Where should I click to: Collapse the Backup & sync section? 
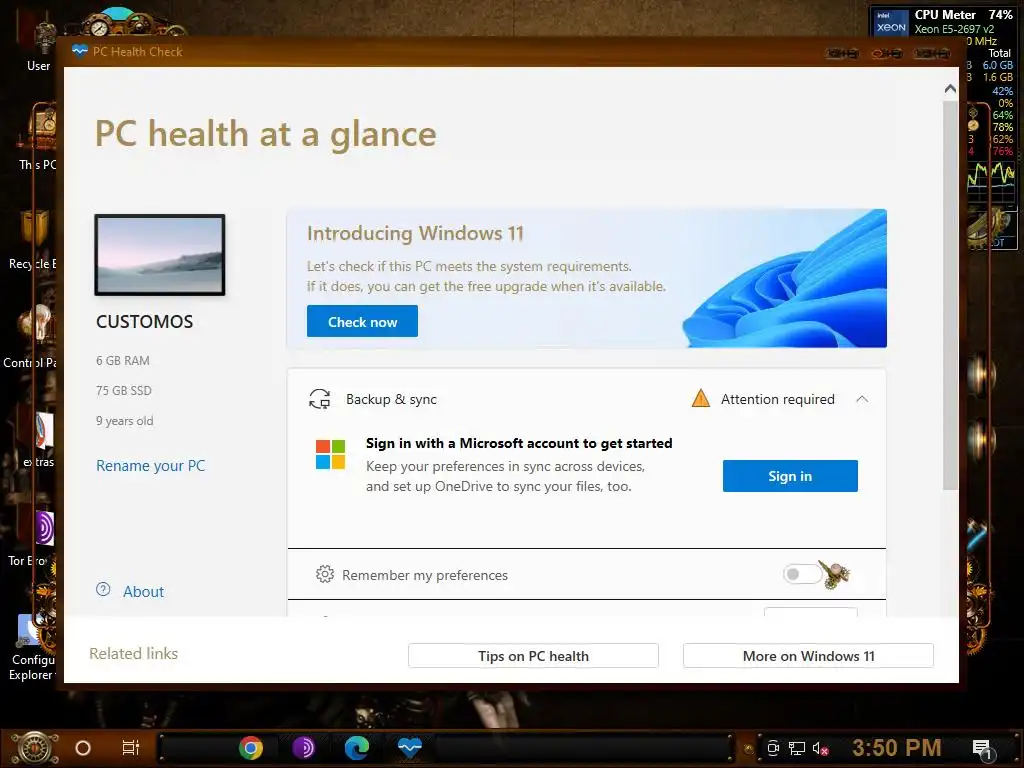point(862,399)
